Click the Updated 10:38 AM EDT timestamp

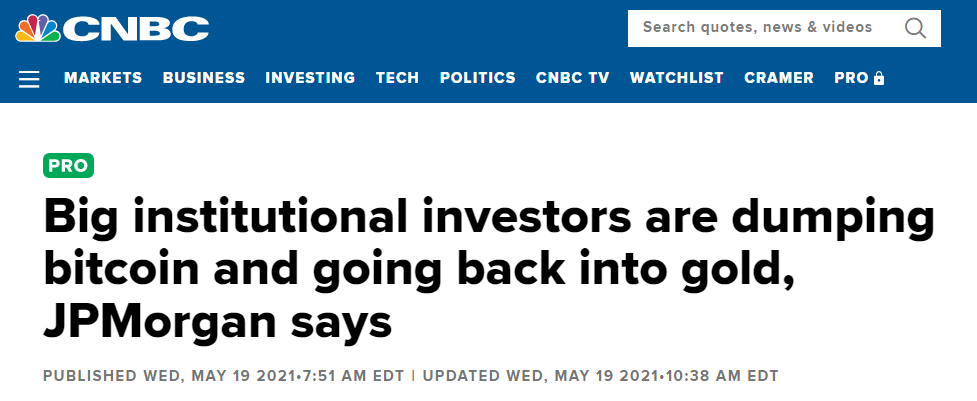coord(601,376)
